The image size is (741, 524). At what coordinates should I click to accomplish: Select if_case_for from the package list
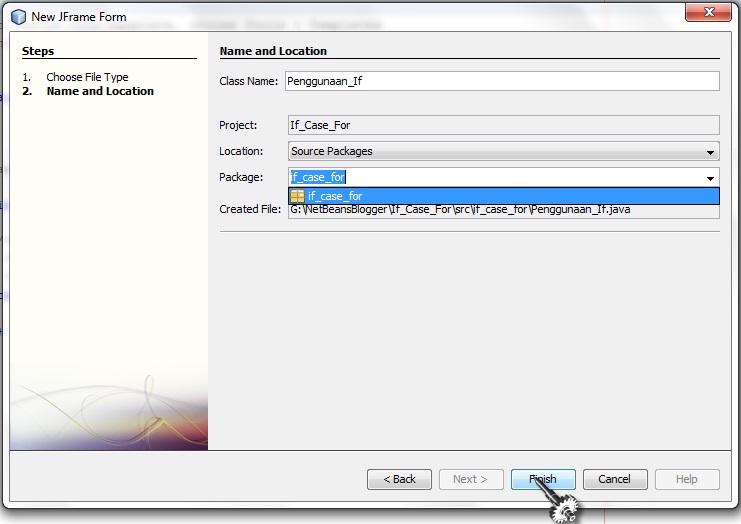[x=504, y=196]
